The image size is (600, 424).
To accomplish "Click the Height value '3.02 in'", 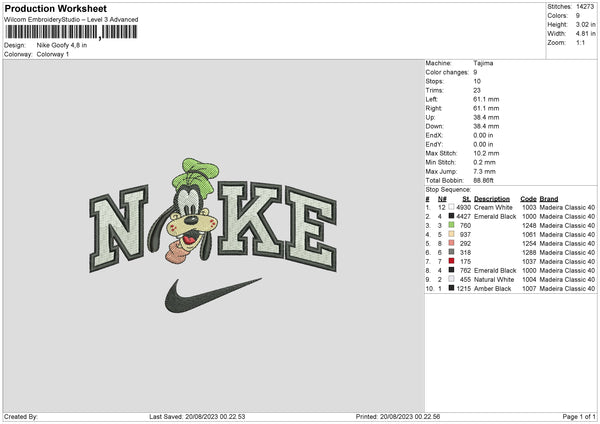I will coord(585,24).
